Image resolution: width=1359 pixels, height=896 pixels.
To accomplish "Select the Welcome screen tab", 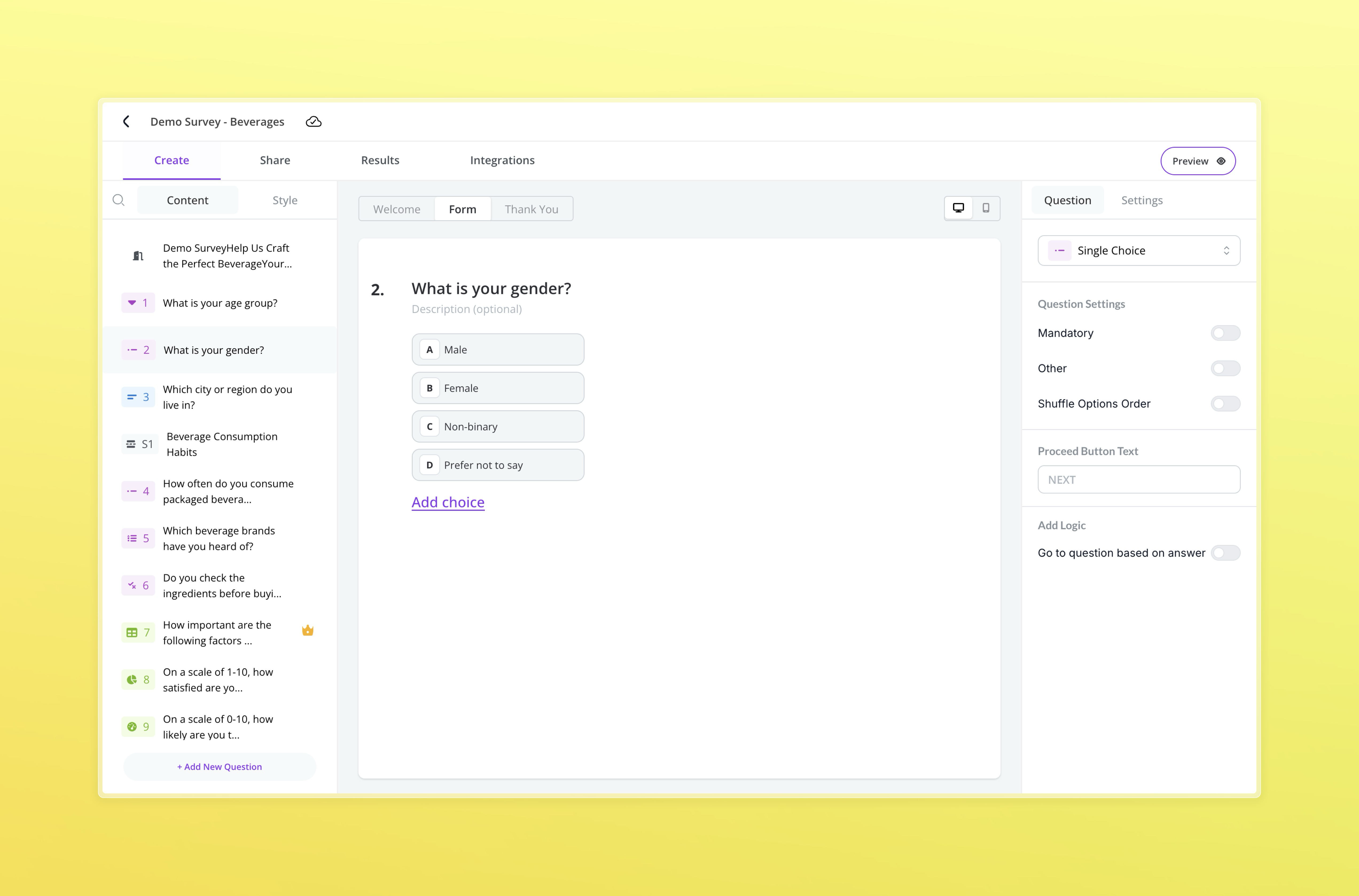I will coord(397,209).
